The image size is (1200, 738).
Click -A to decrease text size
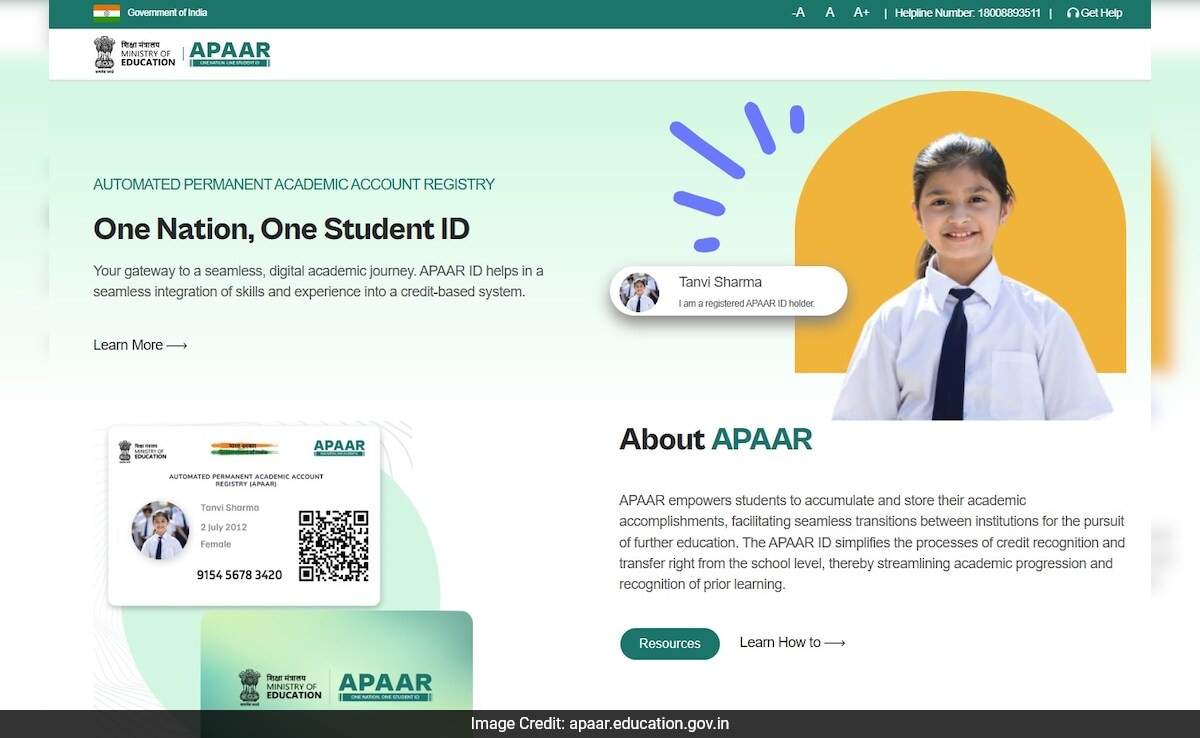click(797, 13)
